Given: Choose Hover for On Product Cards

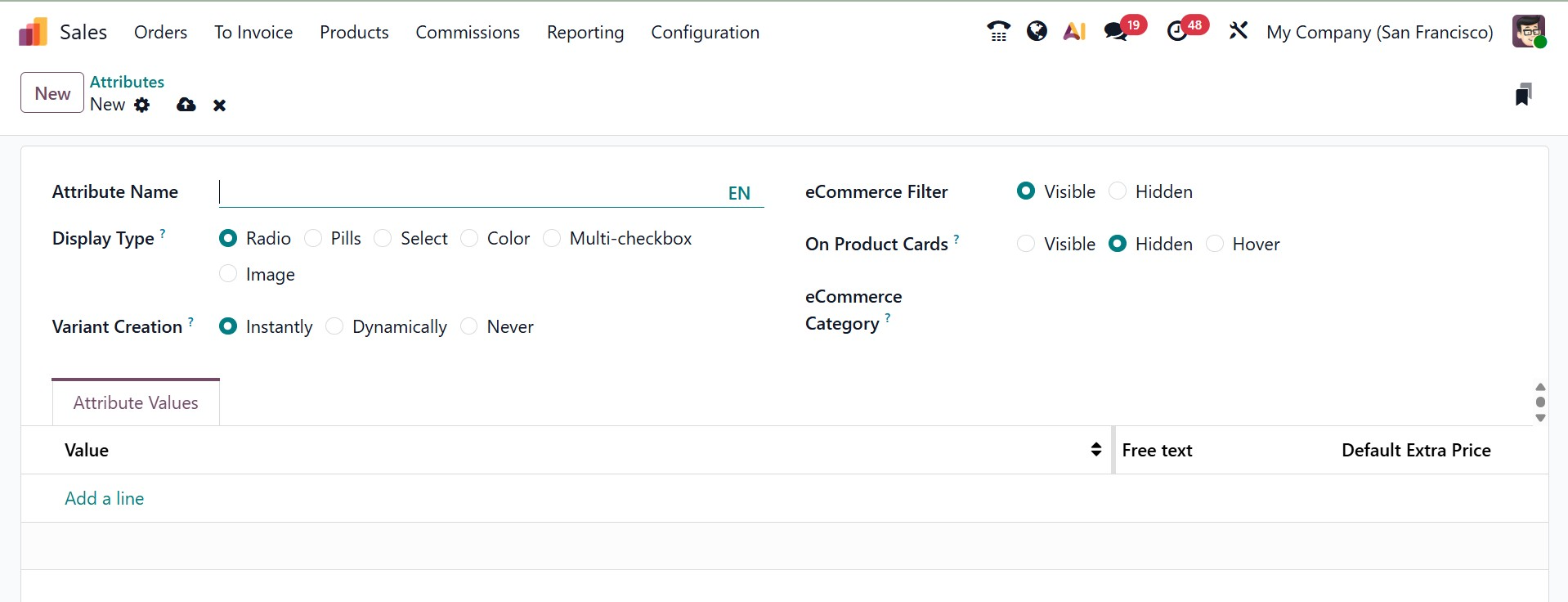Looking at the screenshot, I should (x=1215, y=244).
